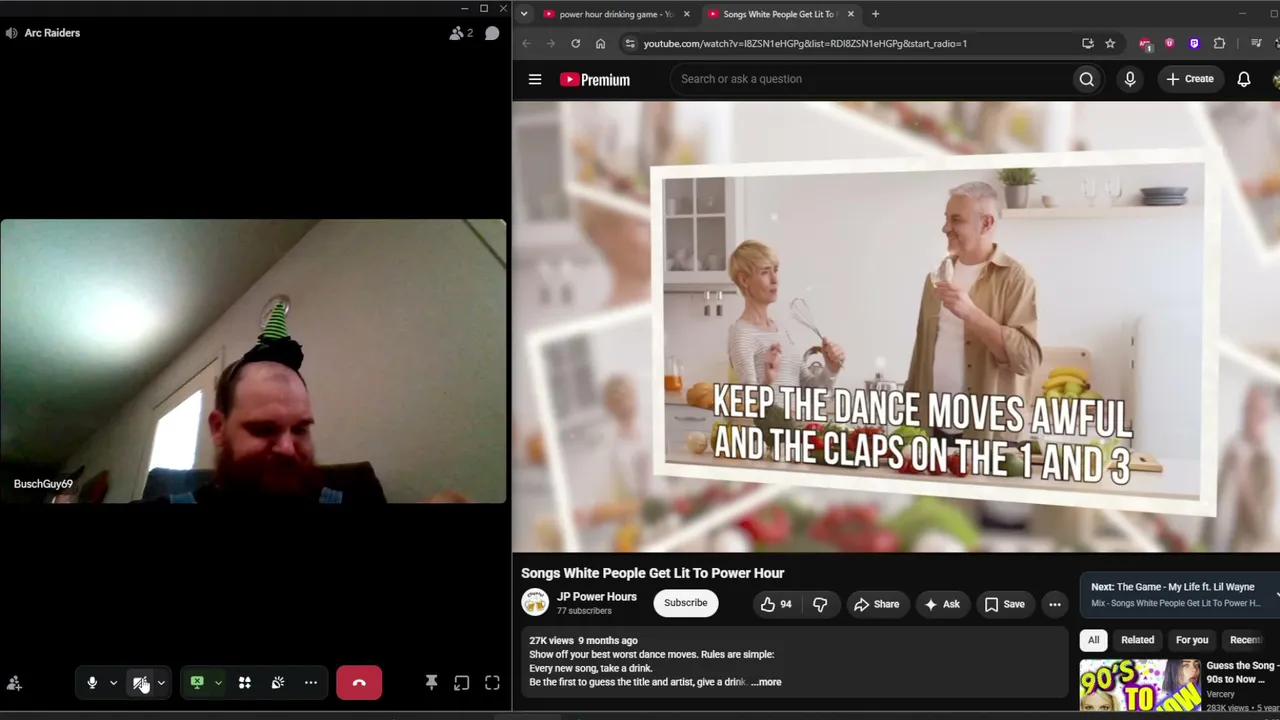Dislike the video
The image size is (1280, 720).
(820, 604)
